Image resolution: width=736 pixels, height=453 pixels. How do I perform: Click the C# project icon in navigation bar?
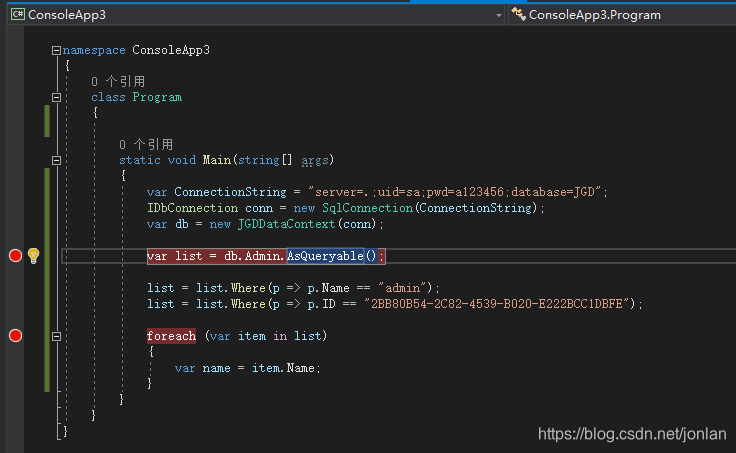click(x=17, y=15)
